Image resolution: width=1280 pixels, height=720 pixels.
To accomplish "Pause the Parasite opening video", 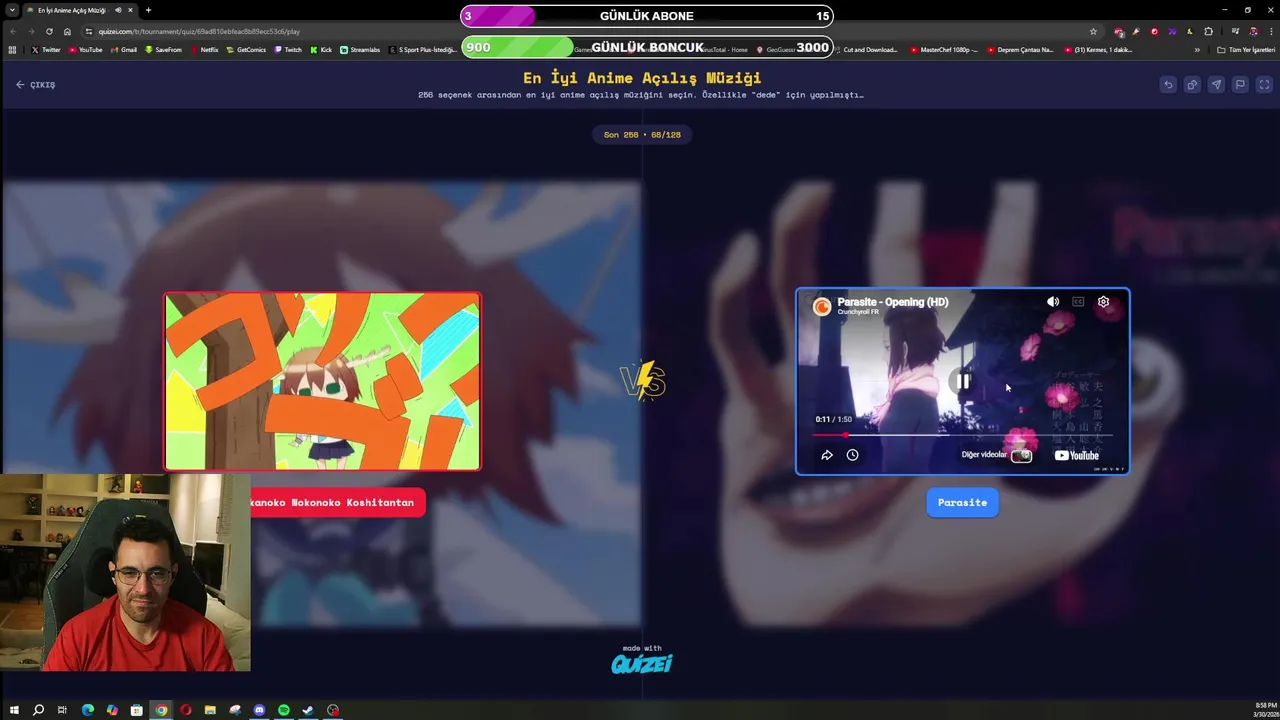I will click(x=962, y=381).
